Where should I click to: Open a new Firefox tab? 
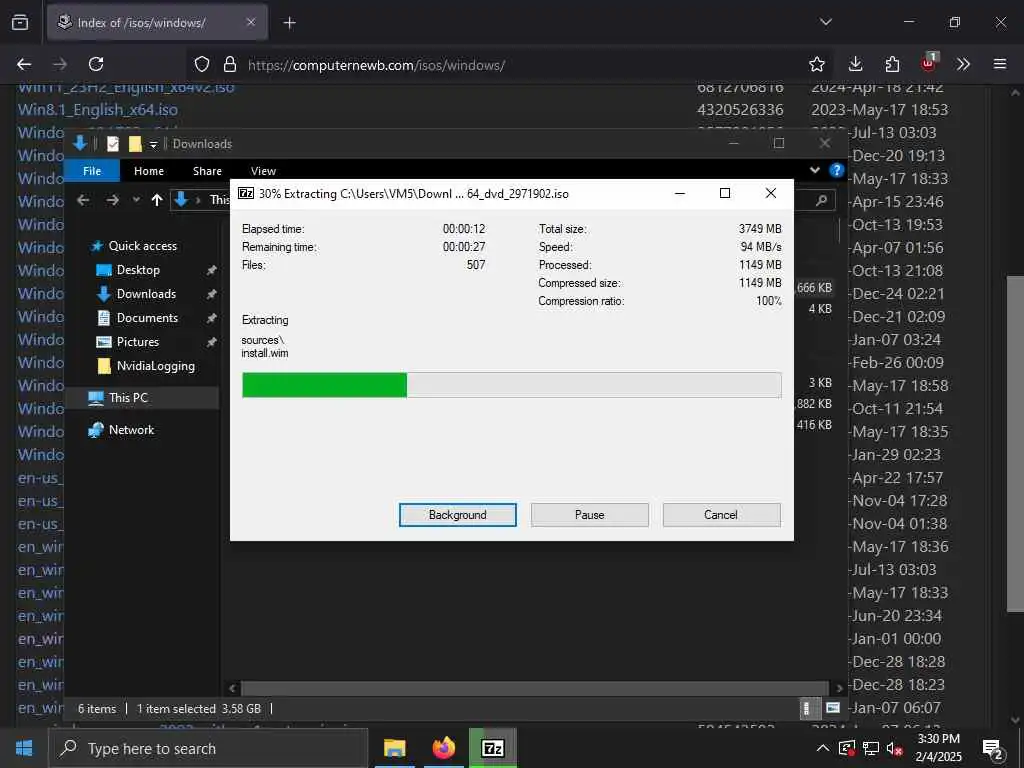pos(289,23)
